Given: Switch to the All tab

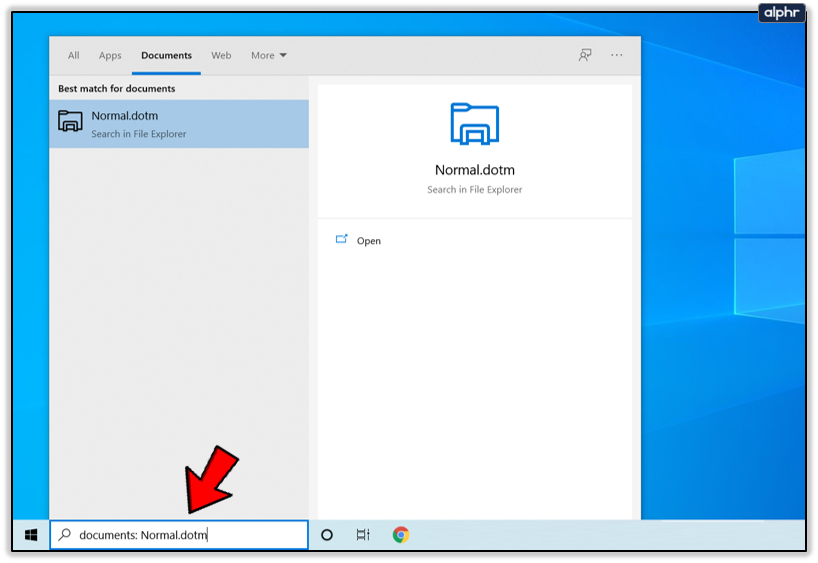Looking at the screenshot, I should point(74,55).
